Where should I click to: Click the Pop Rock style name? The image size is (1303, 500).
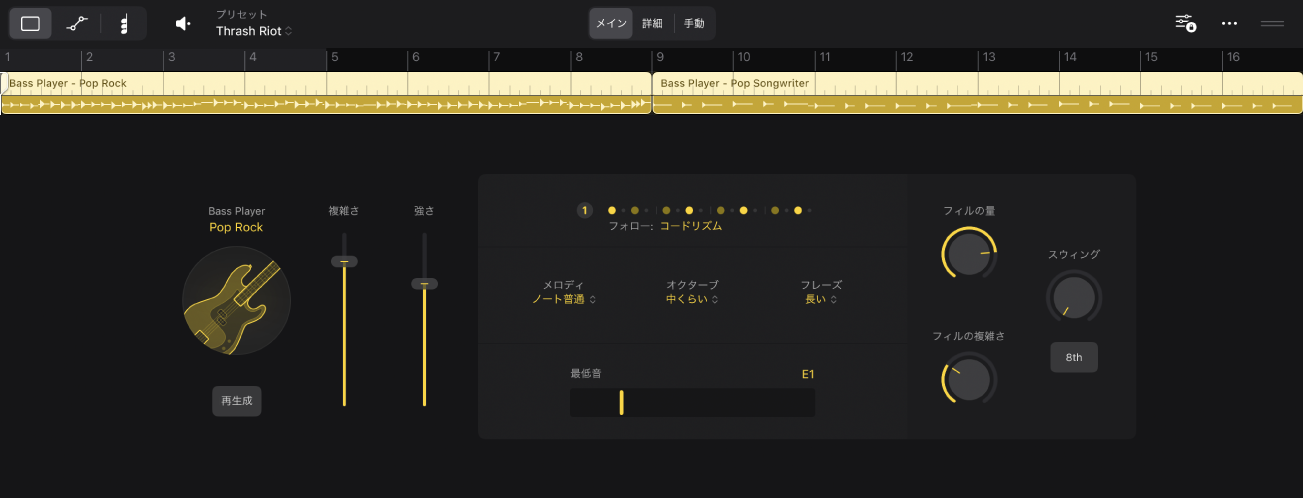[x=236, y=228]
